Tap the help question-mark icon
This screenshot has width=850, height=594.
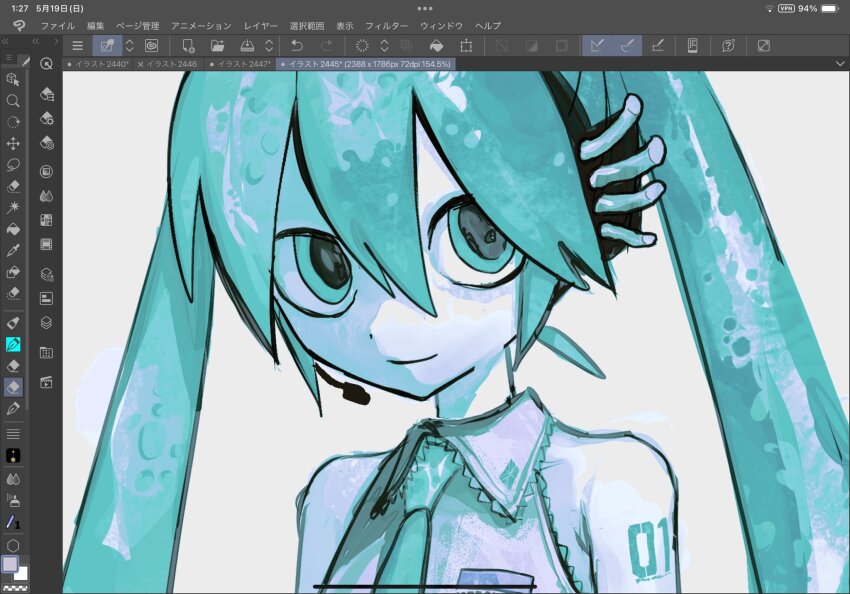point(727,45)
